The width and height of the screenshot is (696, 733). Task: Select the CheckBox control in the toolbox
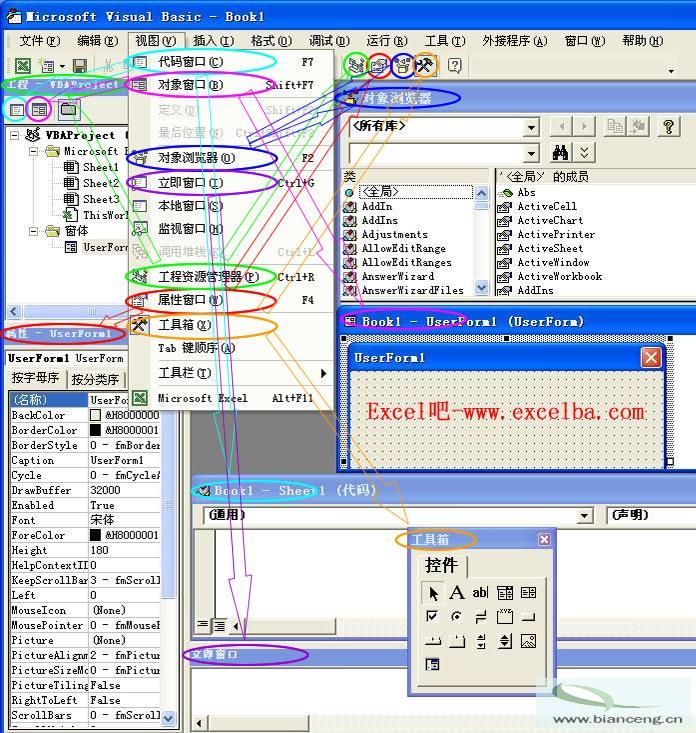tap(432, 617)
